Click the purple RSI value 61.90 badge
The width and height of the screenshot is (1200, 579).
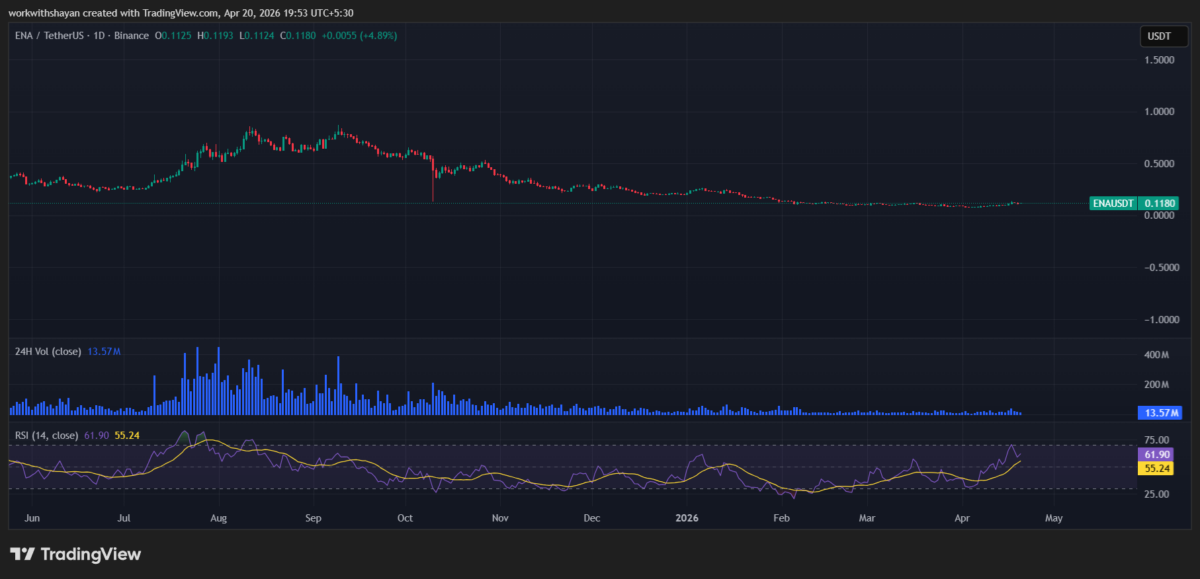1159,454
